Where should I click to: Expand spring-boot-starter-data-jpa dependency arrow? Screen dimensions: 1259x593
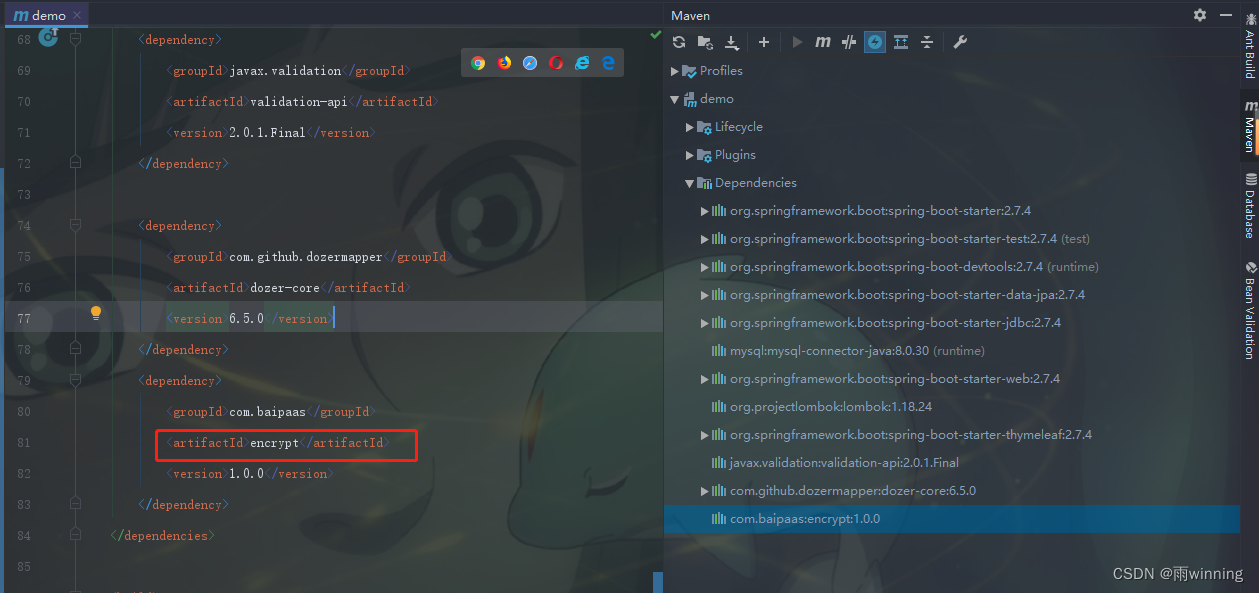704,295
